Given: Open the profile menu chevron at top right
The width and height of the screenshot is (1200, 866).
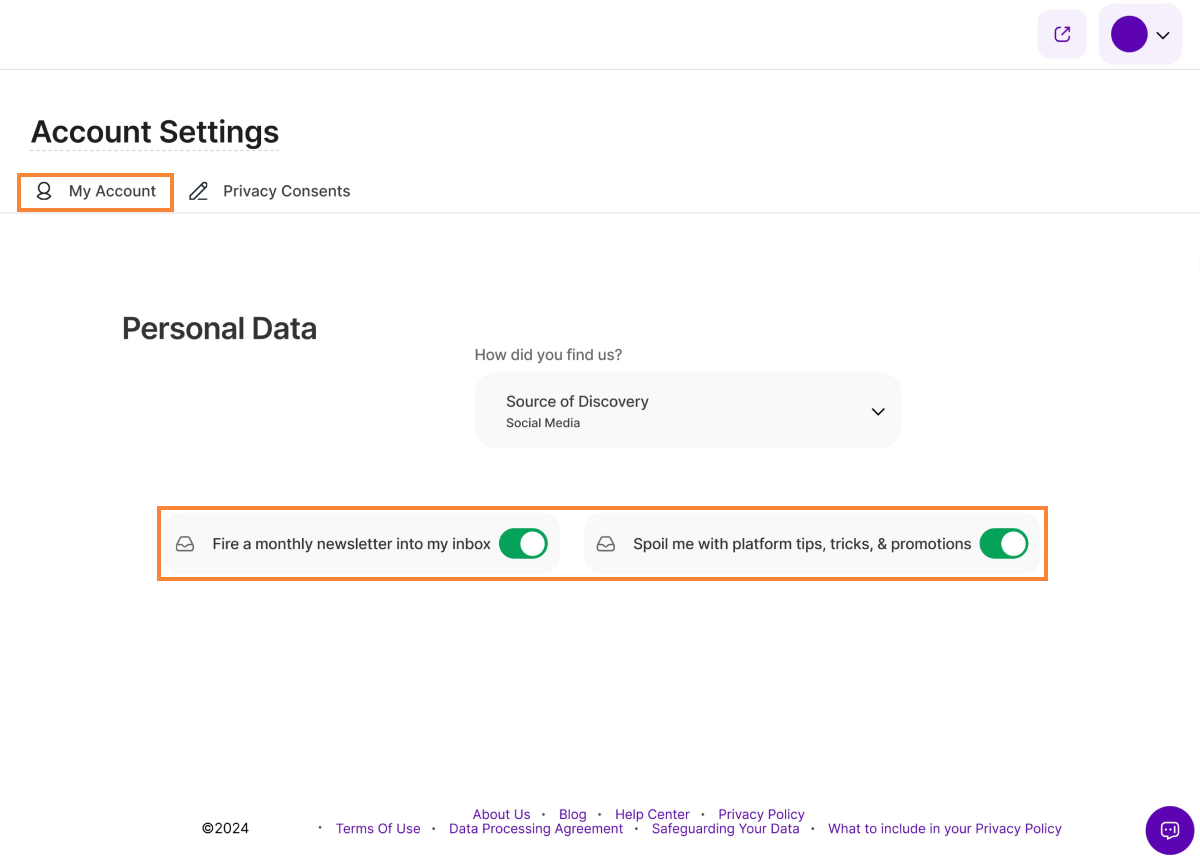Looking at the screenshot, I should tap(1162, 35).
